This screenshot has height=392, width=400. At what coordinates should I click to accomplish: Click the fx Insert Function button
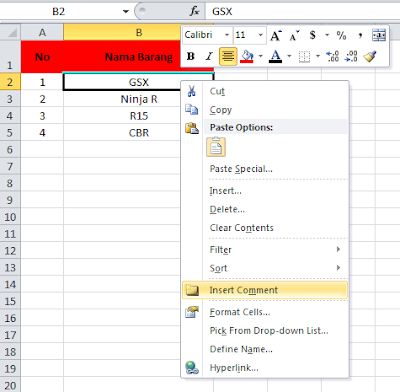point(194,11)
